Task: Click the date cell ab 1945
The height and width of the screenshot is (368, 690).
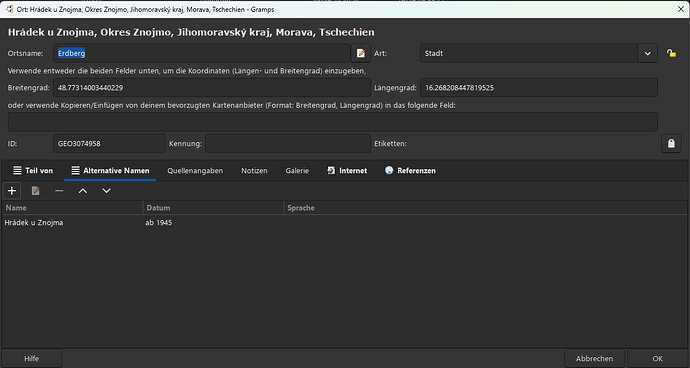Action: (159, 223)
